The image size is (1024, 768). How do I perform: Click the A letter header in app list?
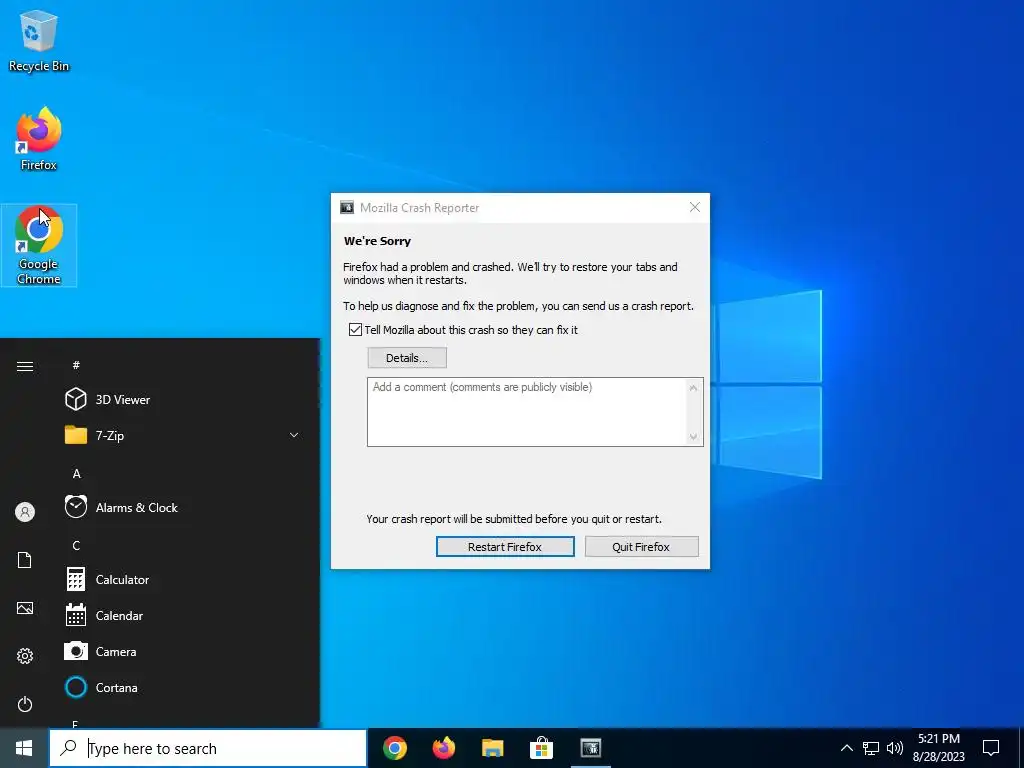[76, 473]
